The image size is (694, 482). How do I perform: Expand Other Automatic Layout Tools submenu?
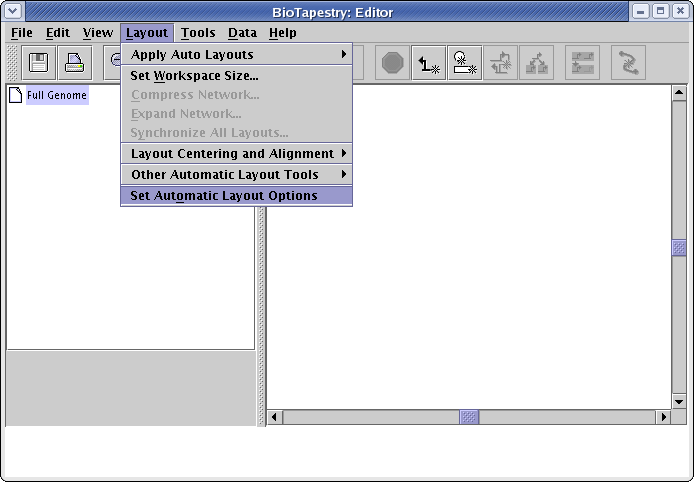[x=236, y=175]
